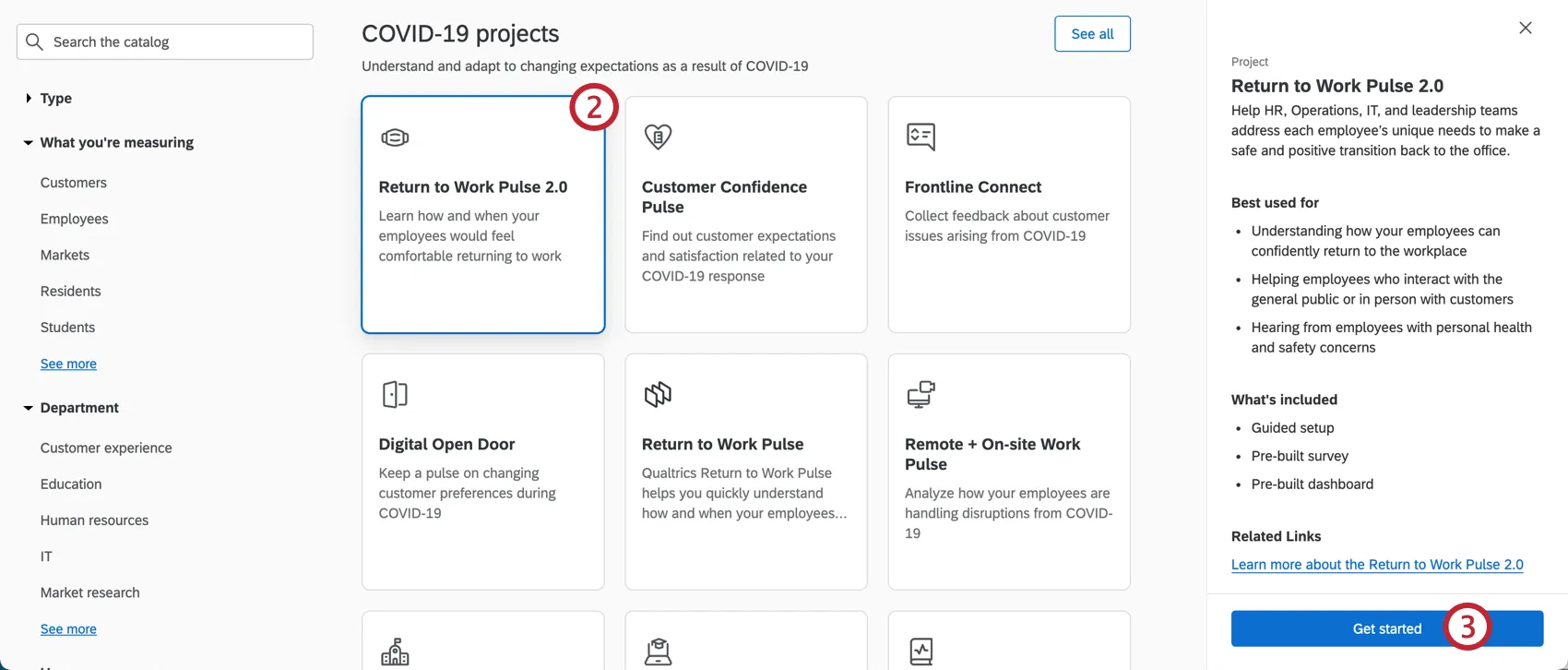Click the face mask icon on Return to Work Pulse 2.0

coord(395,138)
